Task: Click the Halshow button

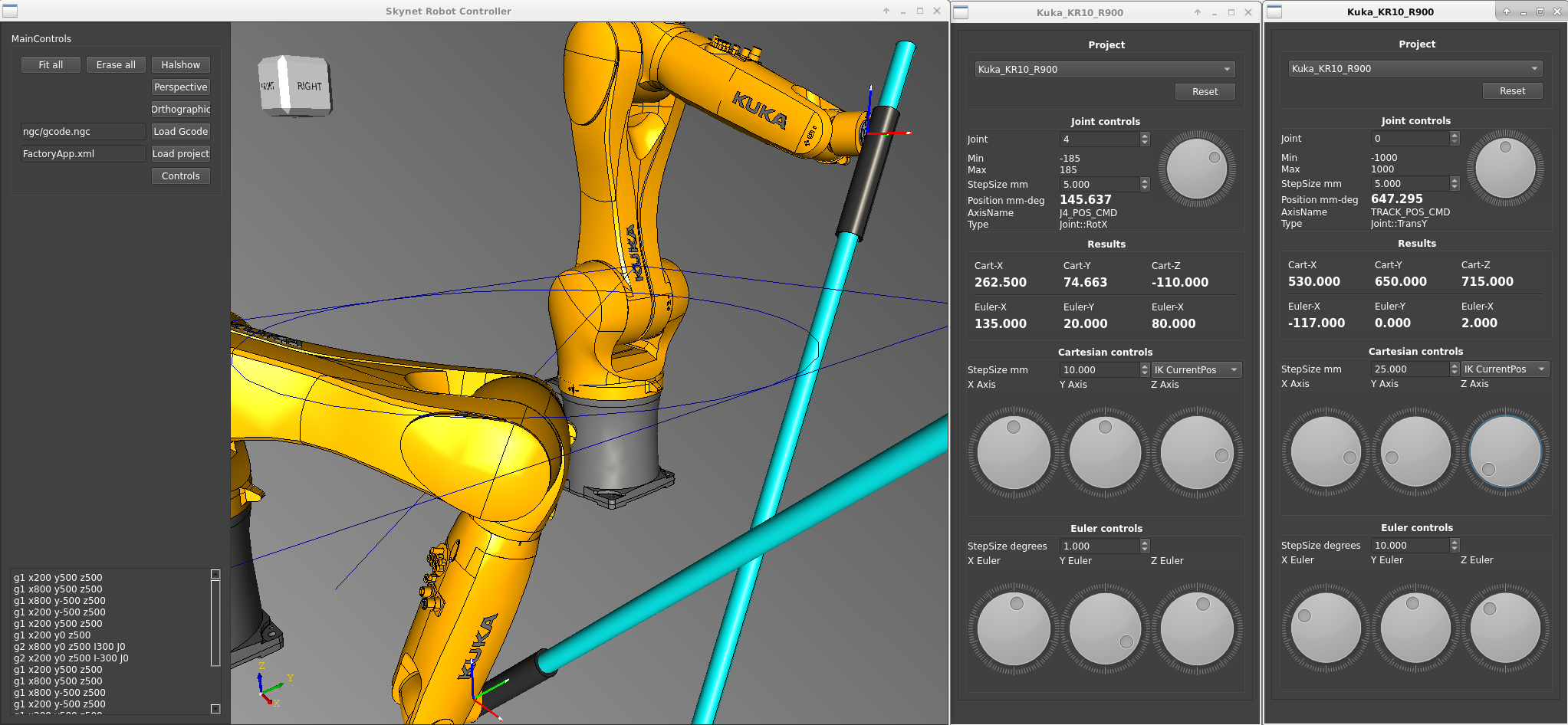Action: [181, 65]
